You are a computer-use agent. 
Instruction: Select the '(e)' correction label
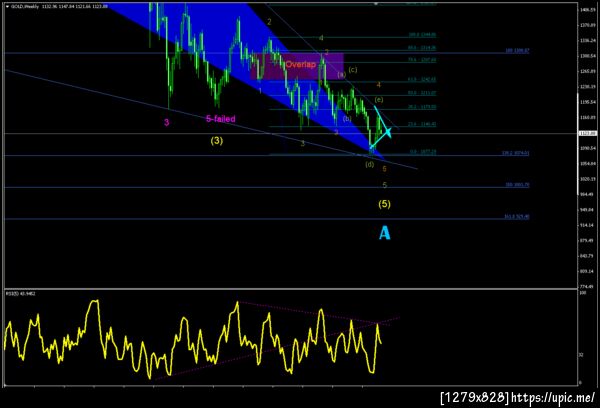(x=379, y=100)
